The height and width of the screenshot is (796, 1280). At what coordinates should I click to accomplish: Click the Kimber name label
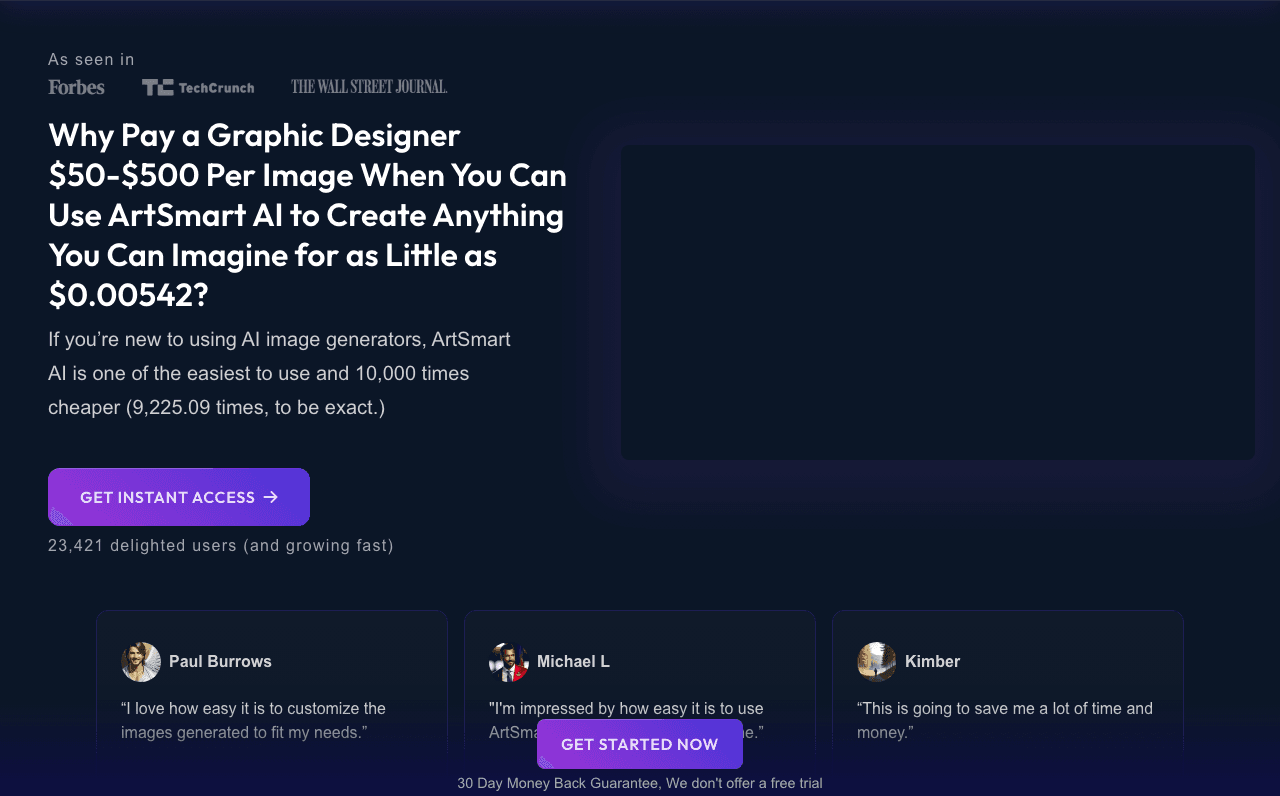point(932,662)
